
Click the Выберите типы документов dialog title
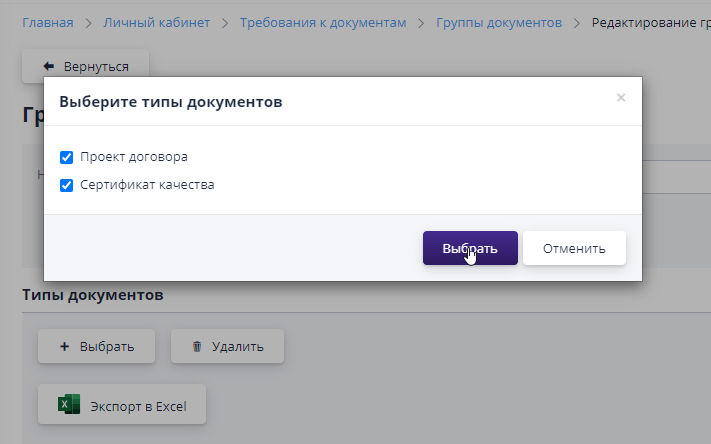pyautogui.click(x=171, y=102)
